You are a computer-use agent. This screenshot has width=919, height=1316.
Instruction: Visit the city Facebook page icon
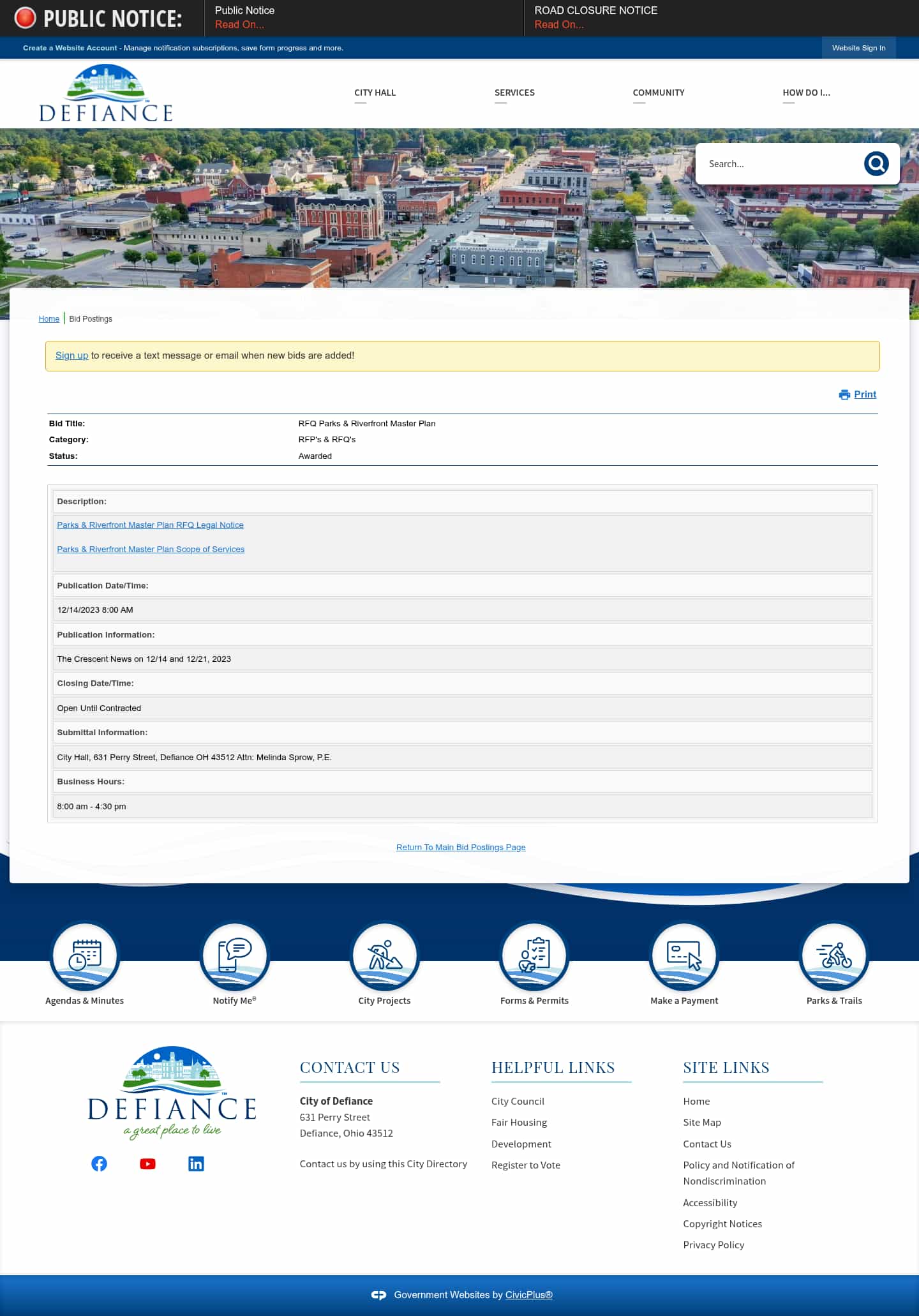point(99,1163)
